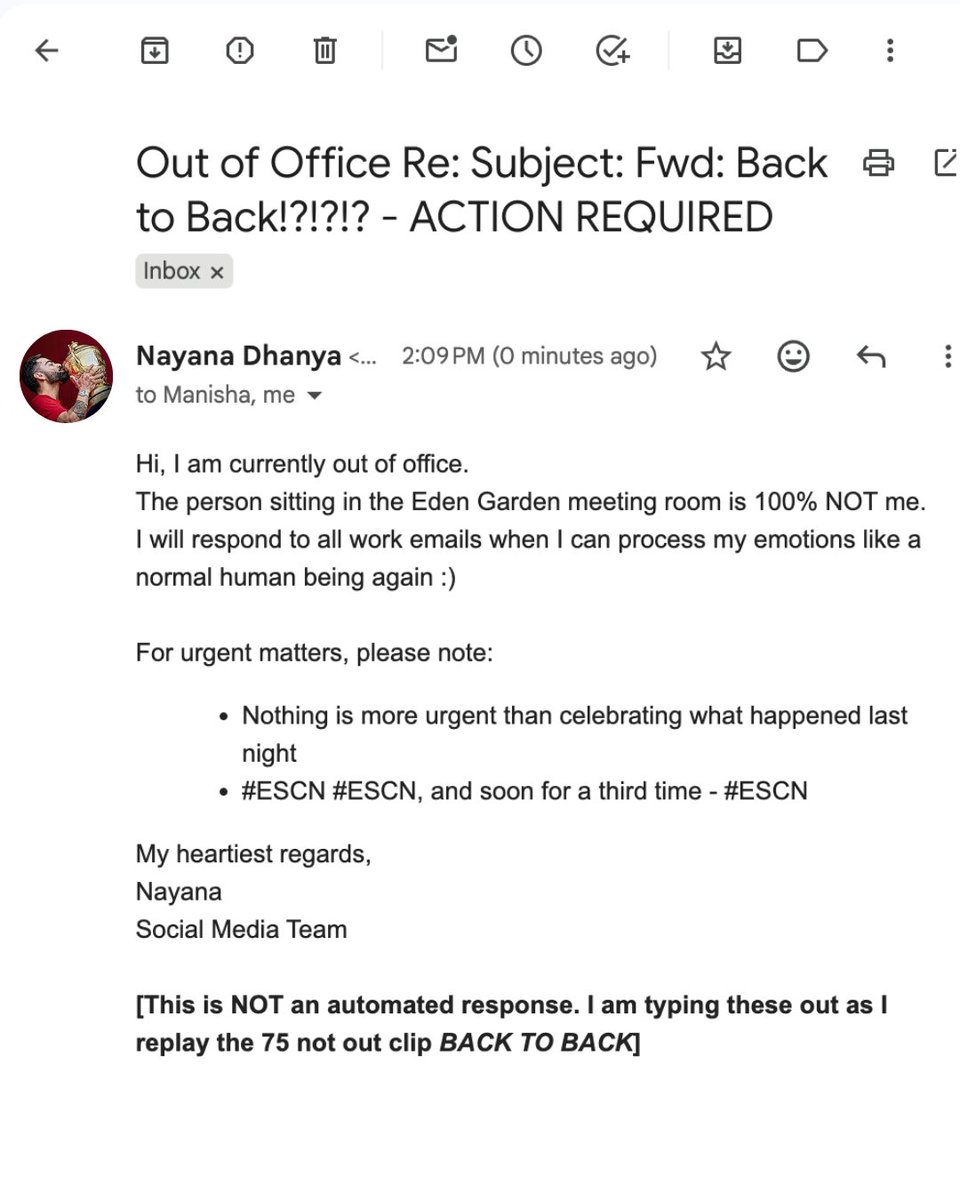Archive this email
Screen dimensions: 960x1200
[x=154, y=50]
